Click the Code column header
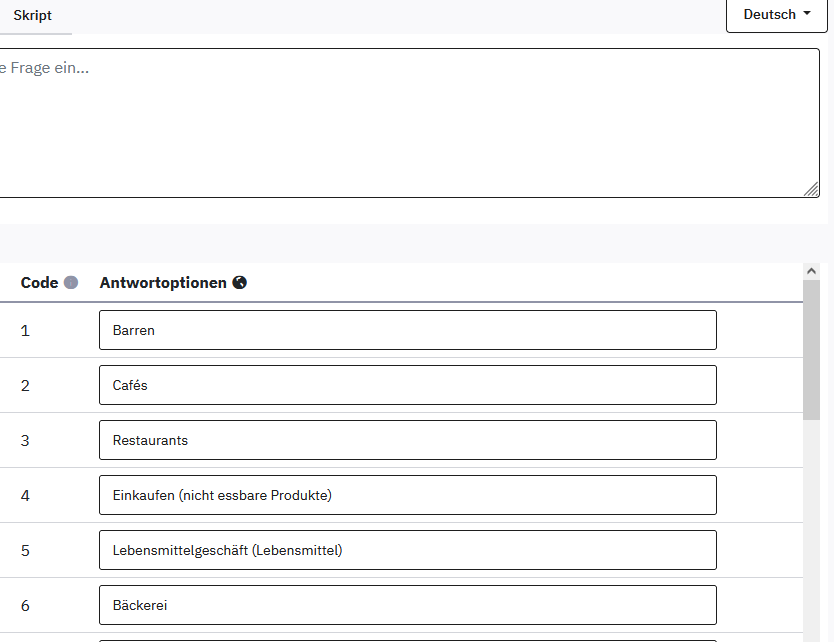 click(40, 283)
